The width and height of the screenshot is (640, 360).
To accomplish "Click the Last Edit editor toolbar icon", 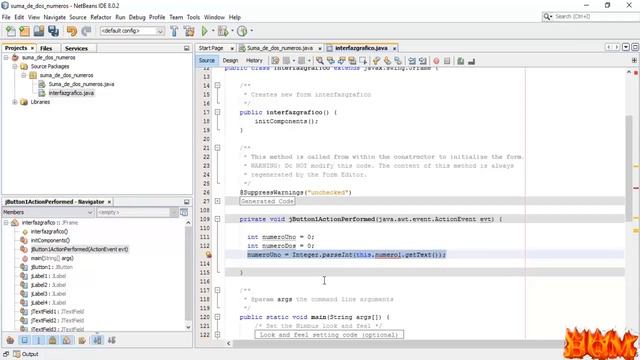I will click(275, 61).
